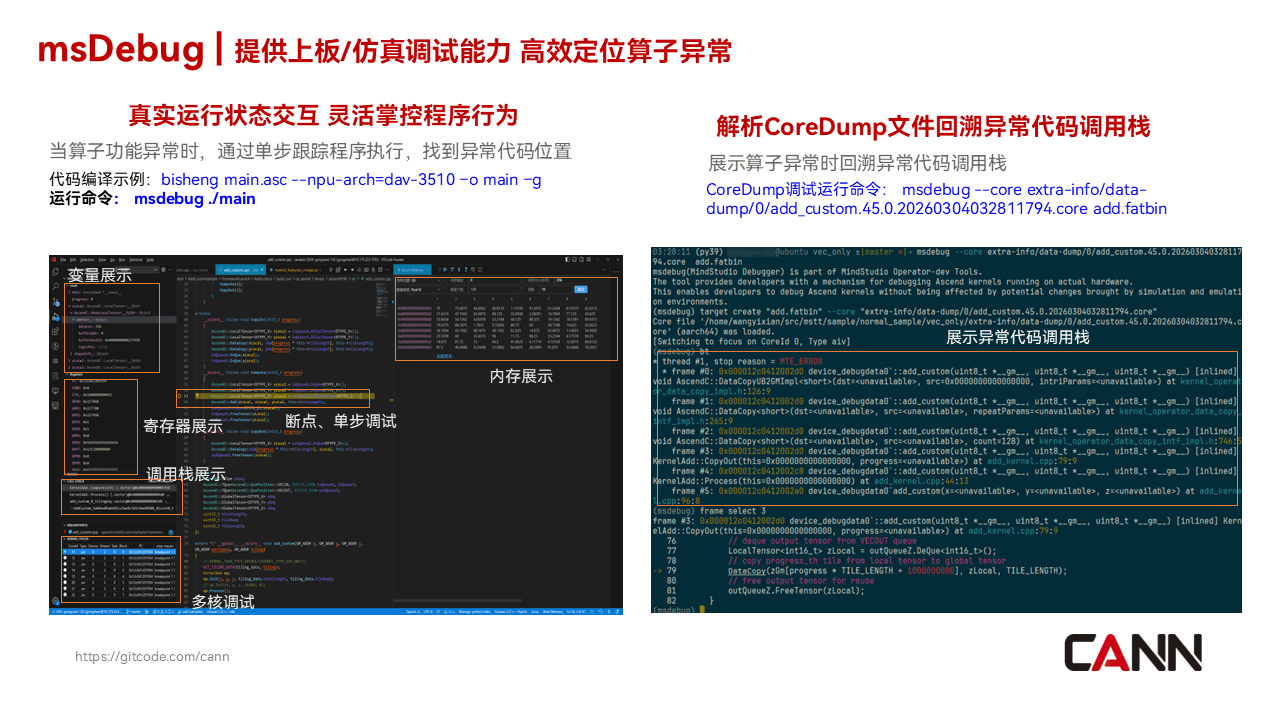This screenshot has width=1280, height=720.
Task: Select CoreId 21 in Kernel Focus
Action: (120, 587)
